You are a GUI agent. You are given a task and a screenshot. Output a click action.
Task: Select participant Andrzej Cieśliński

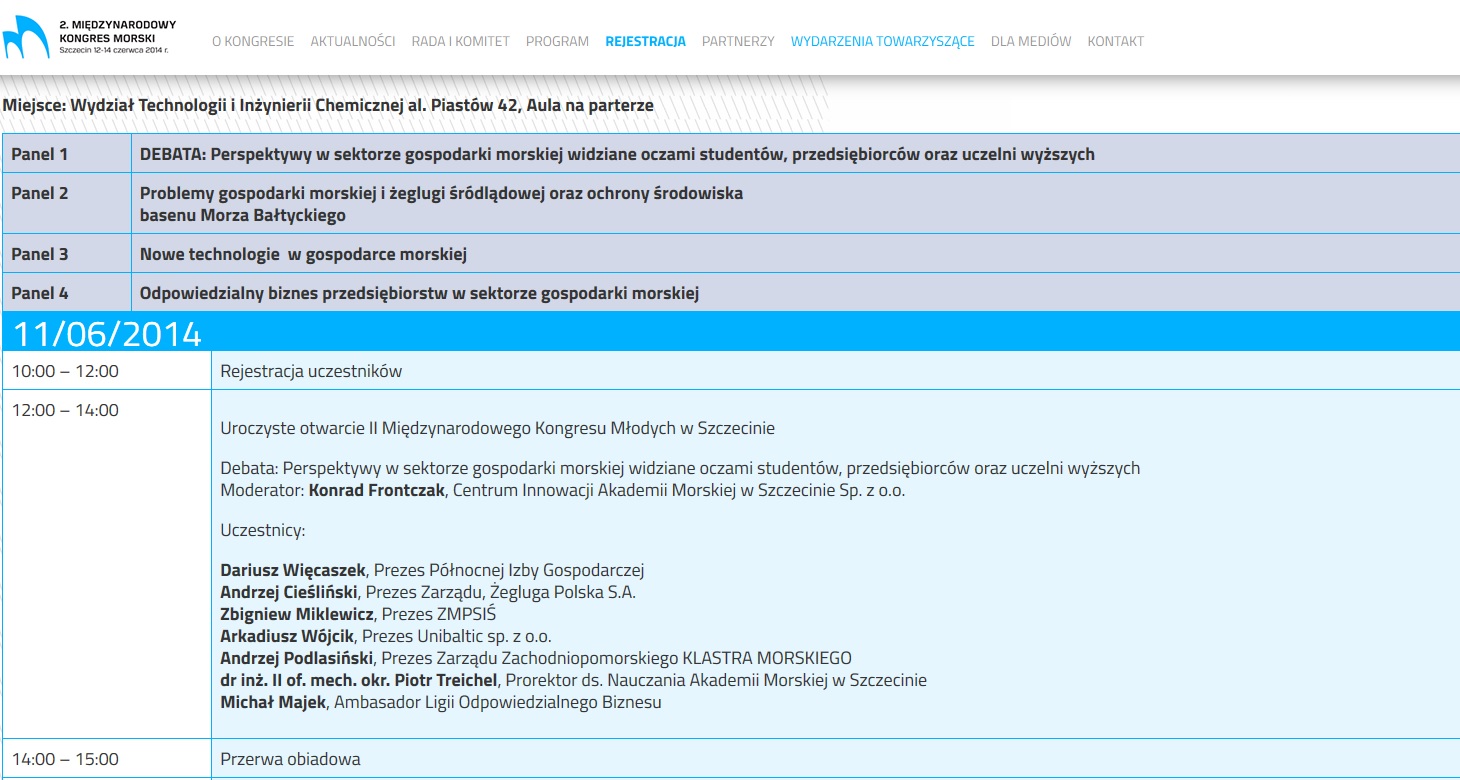289,592
